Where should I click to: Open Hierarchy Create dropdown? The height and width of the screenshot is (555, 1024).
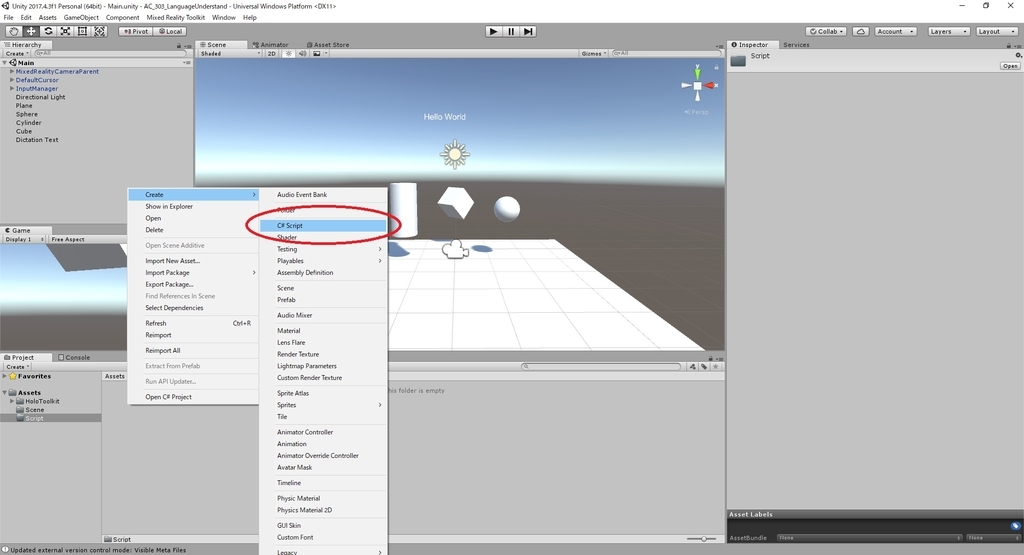pyautogui.click(x=17, y=54)
